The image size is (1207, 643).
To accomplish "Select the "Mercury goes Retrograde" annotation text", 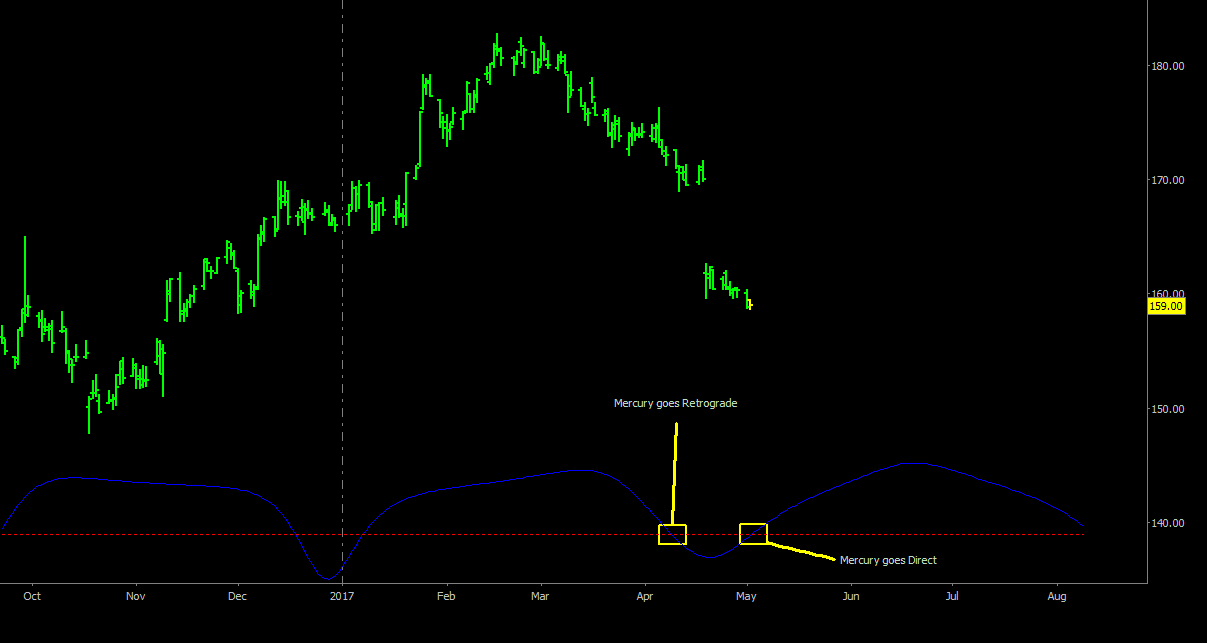I will (x=676, y=404).
